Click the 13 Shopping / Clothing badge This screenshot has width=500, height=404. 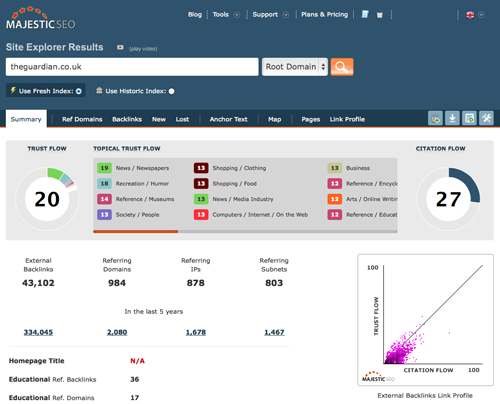[201, 168]
